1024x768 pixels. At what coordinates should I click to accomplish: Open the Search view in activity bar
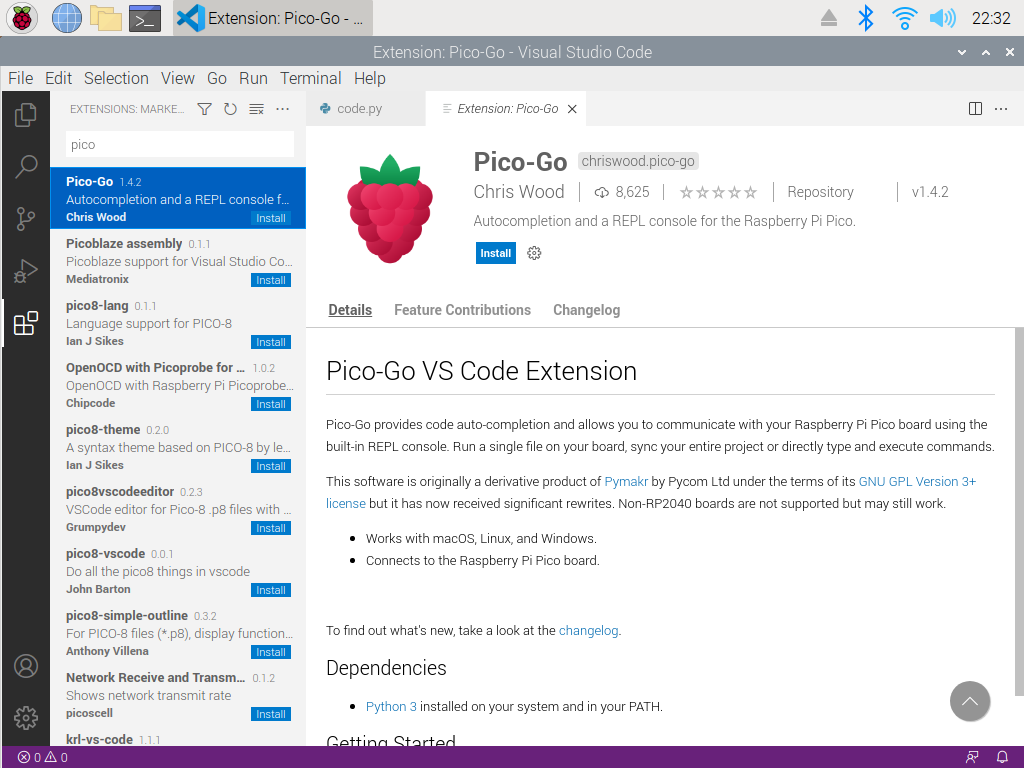pos(25,167)
